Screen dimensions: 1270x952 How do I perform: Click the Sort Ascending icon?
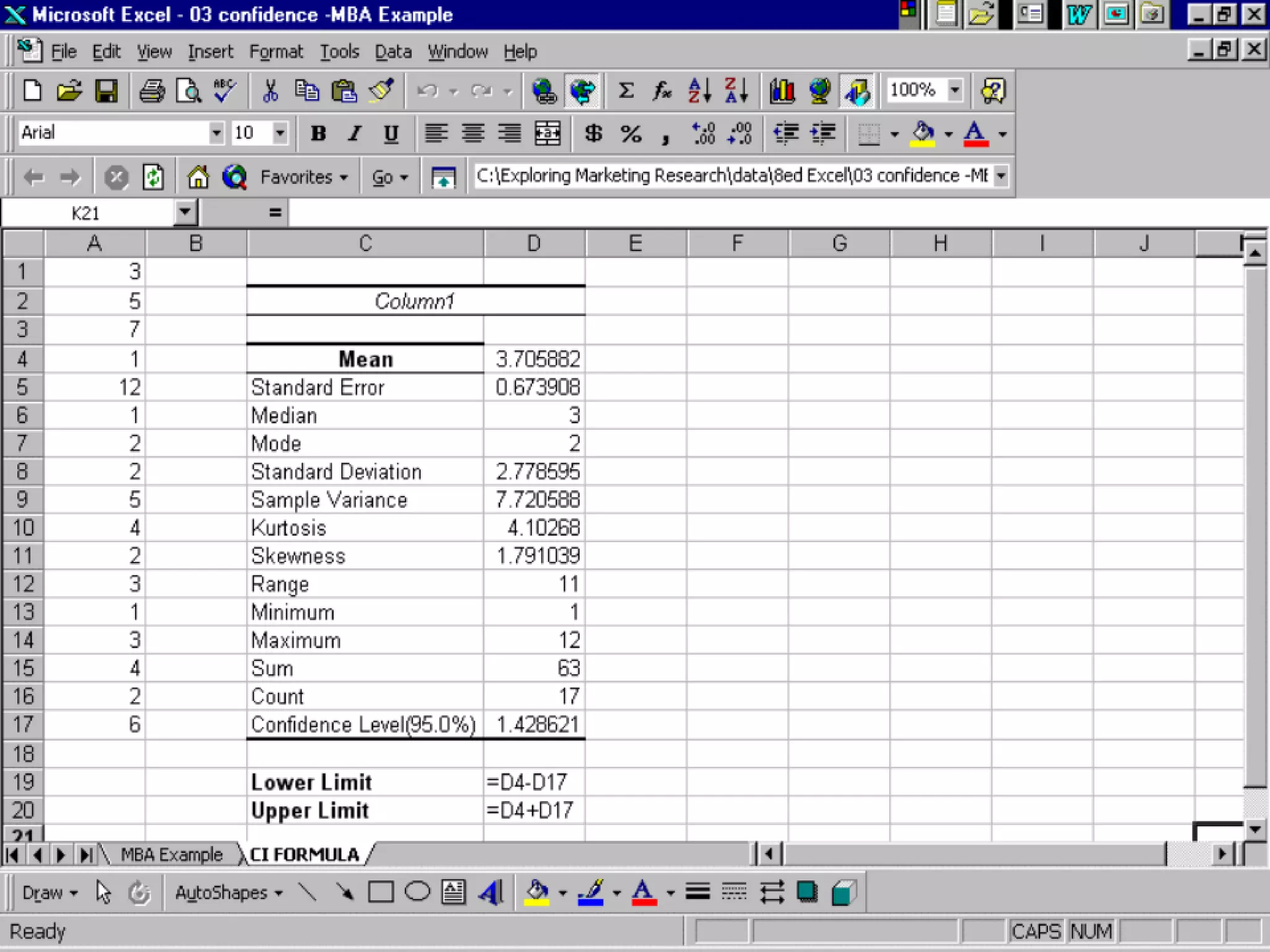pos(699,91)
